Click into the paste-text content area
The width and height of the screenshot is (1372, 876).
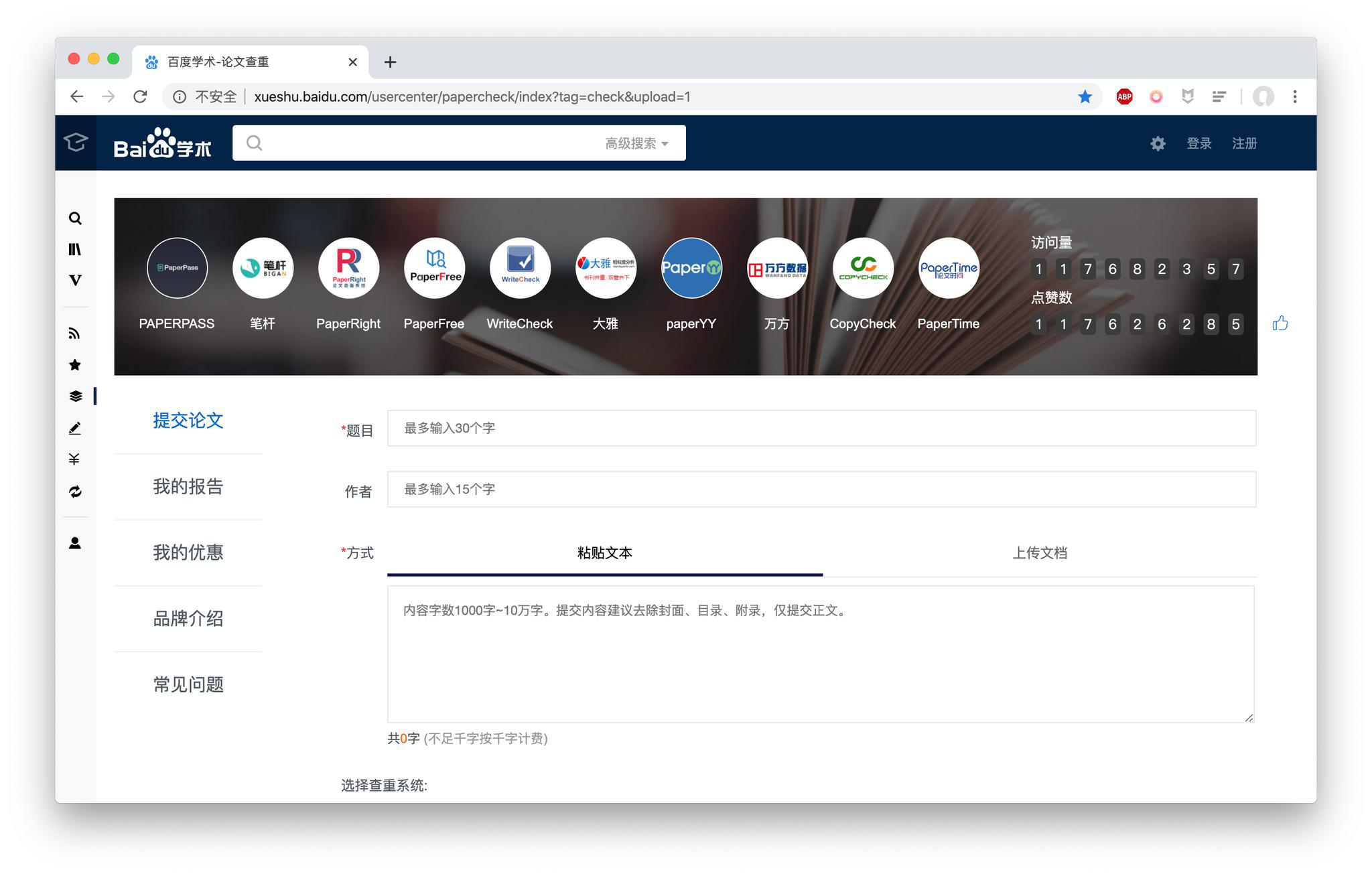(821, 654)
